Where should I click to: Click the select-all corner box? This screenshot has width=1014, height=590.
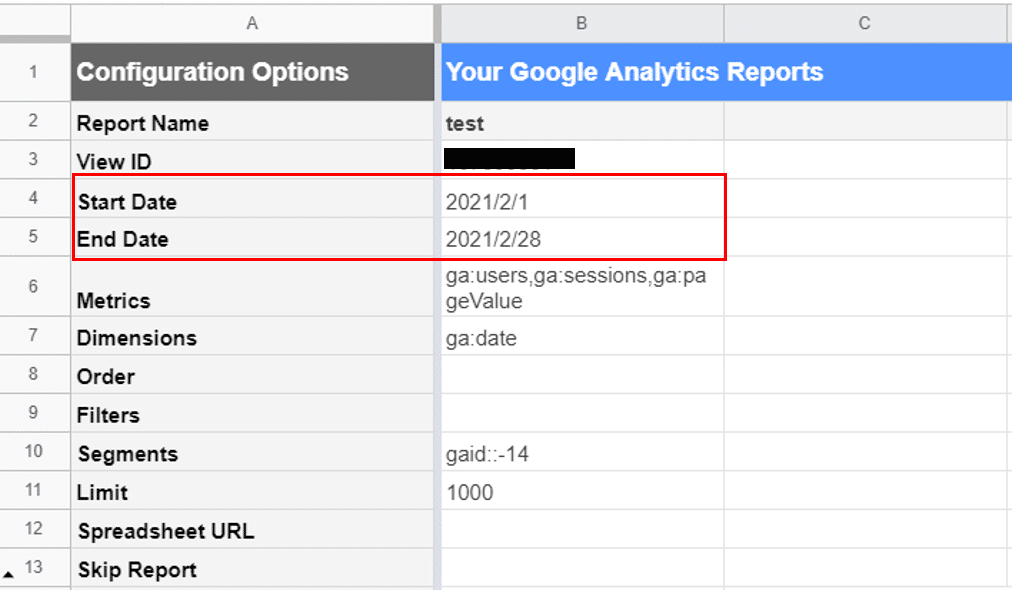click(35, 22)
